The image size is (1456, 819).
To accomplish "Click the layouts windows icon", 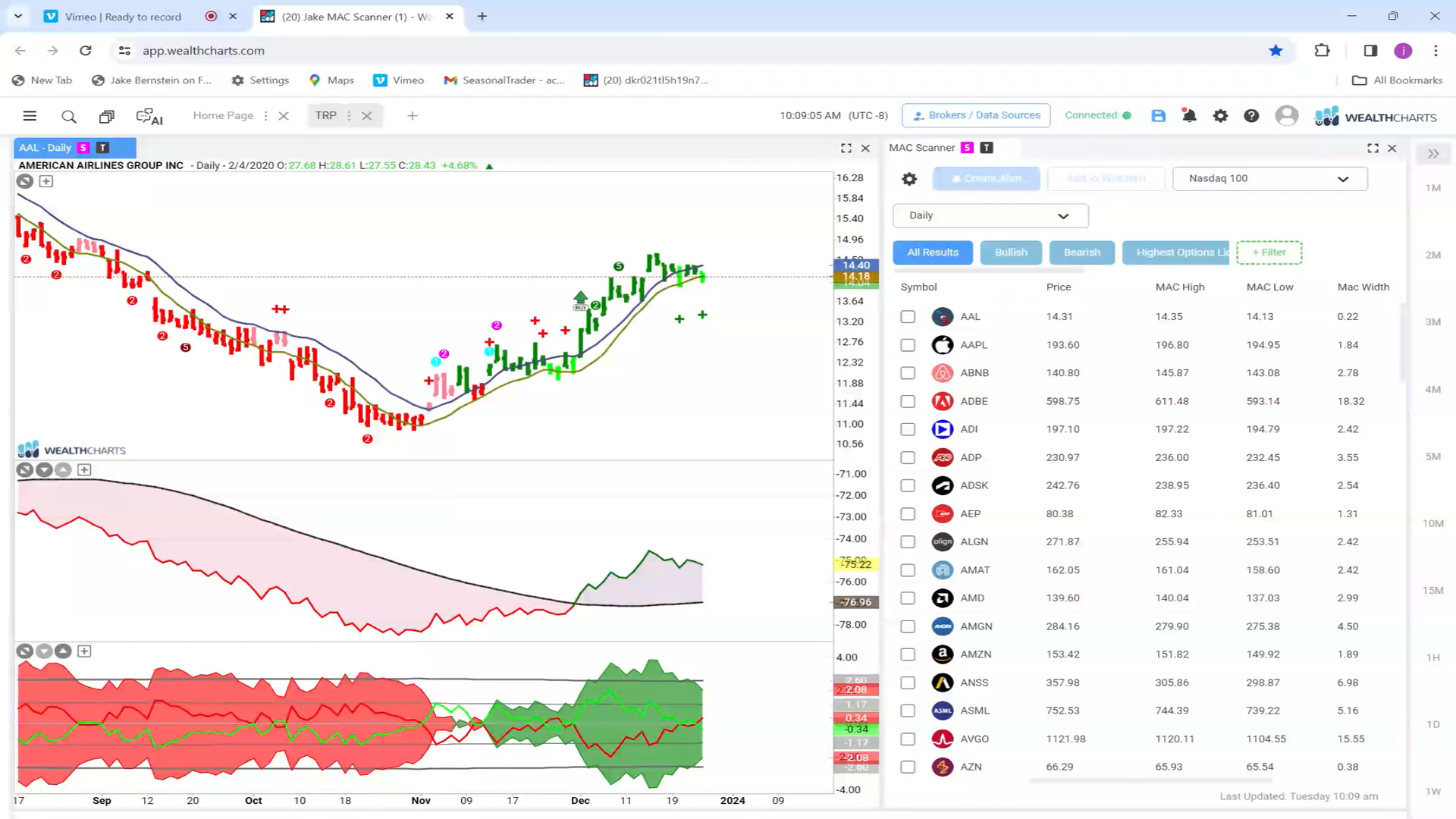I will pyautogui.click(x=107, y=116).
